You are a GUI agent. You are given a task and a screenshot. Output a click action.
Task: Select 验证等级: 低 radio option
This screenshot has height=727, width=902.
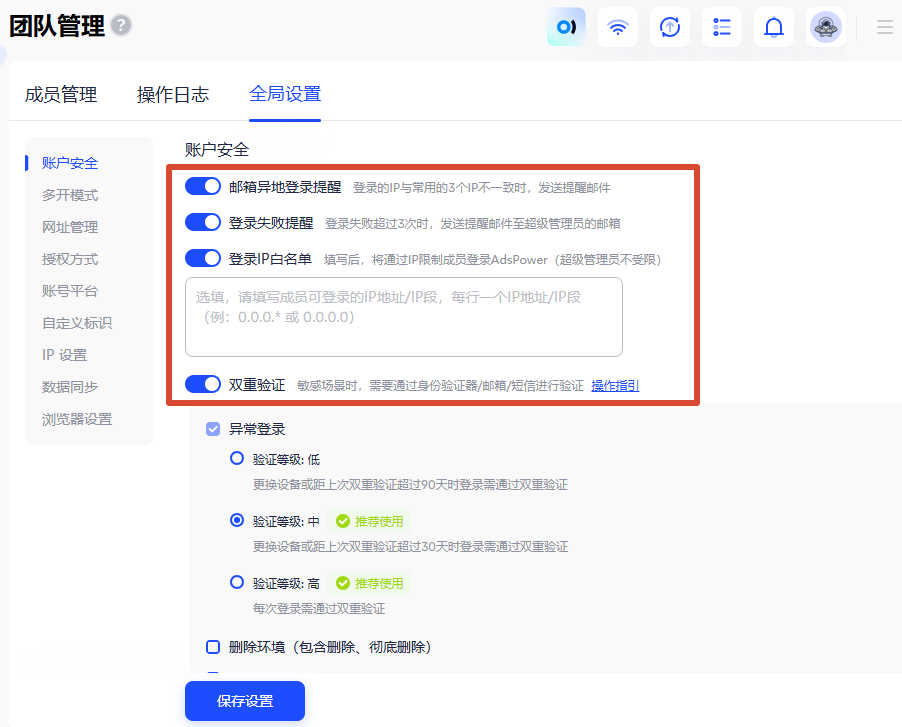[236, 458]
